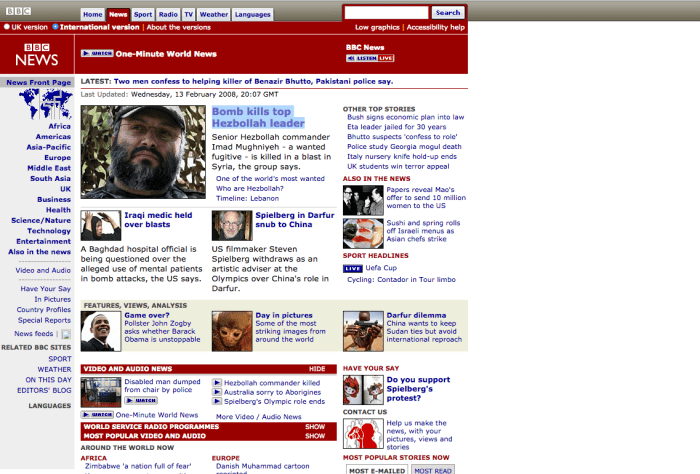
Task: Open the Weather tab
Action: (x=213, y=14)
